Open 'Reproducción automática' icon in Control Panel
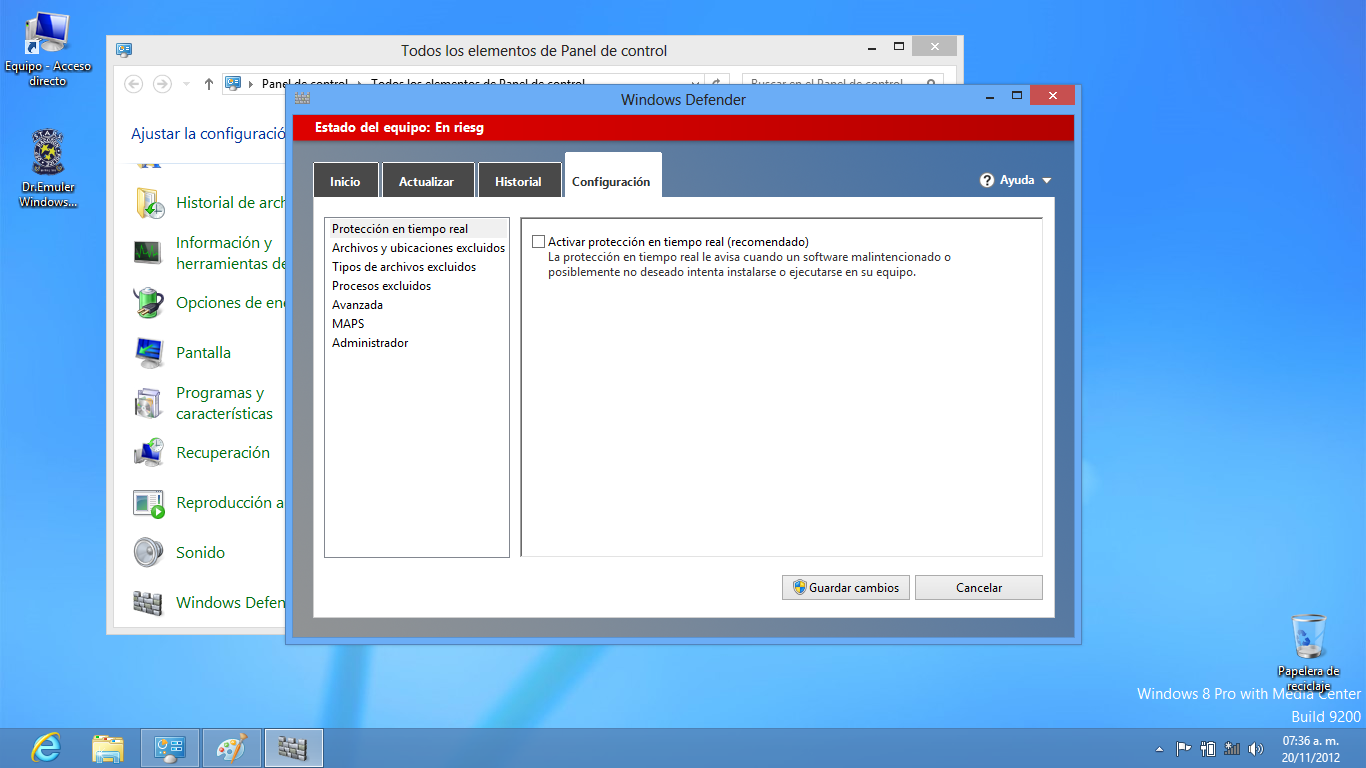 click(149, 503)
